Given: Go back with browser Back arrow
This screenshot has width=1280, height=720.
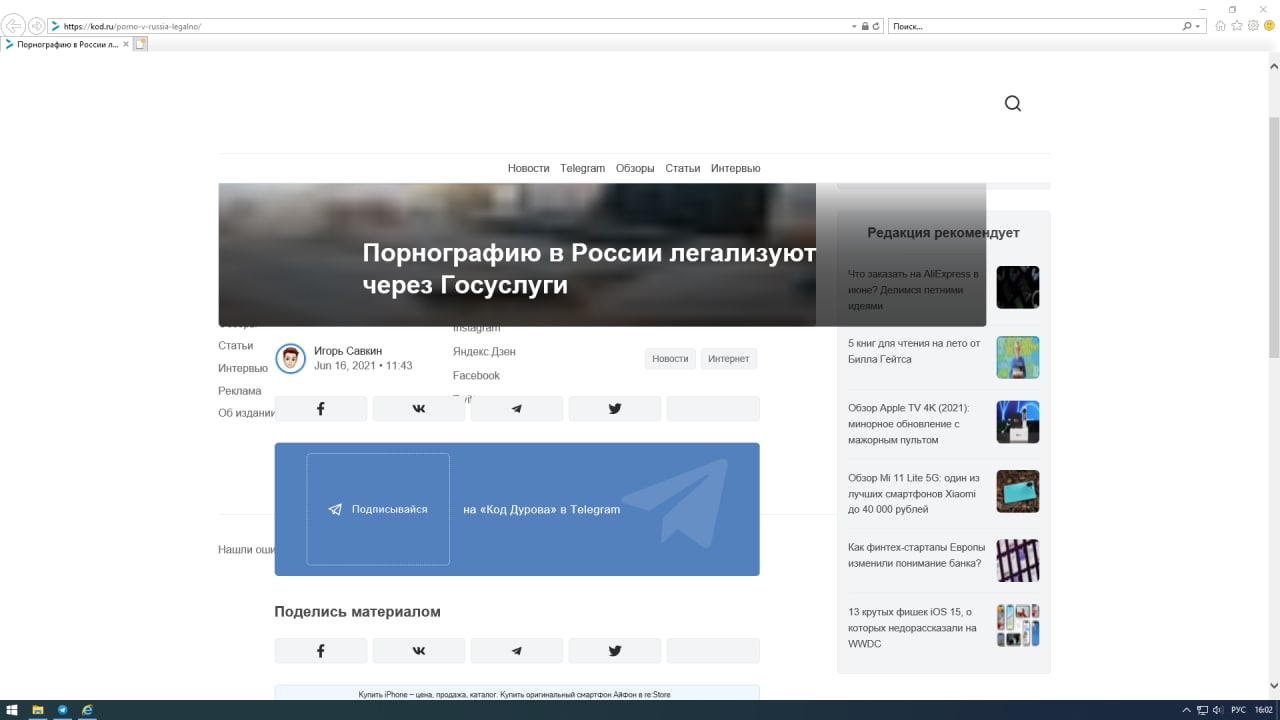Looking at the screenshot, I should pos(14,26).
